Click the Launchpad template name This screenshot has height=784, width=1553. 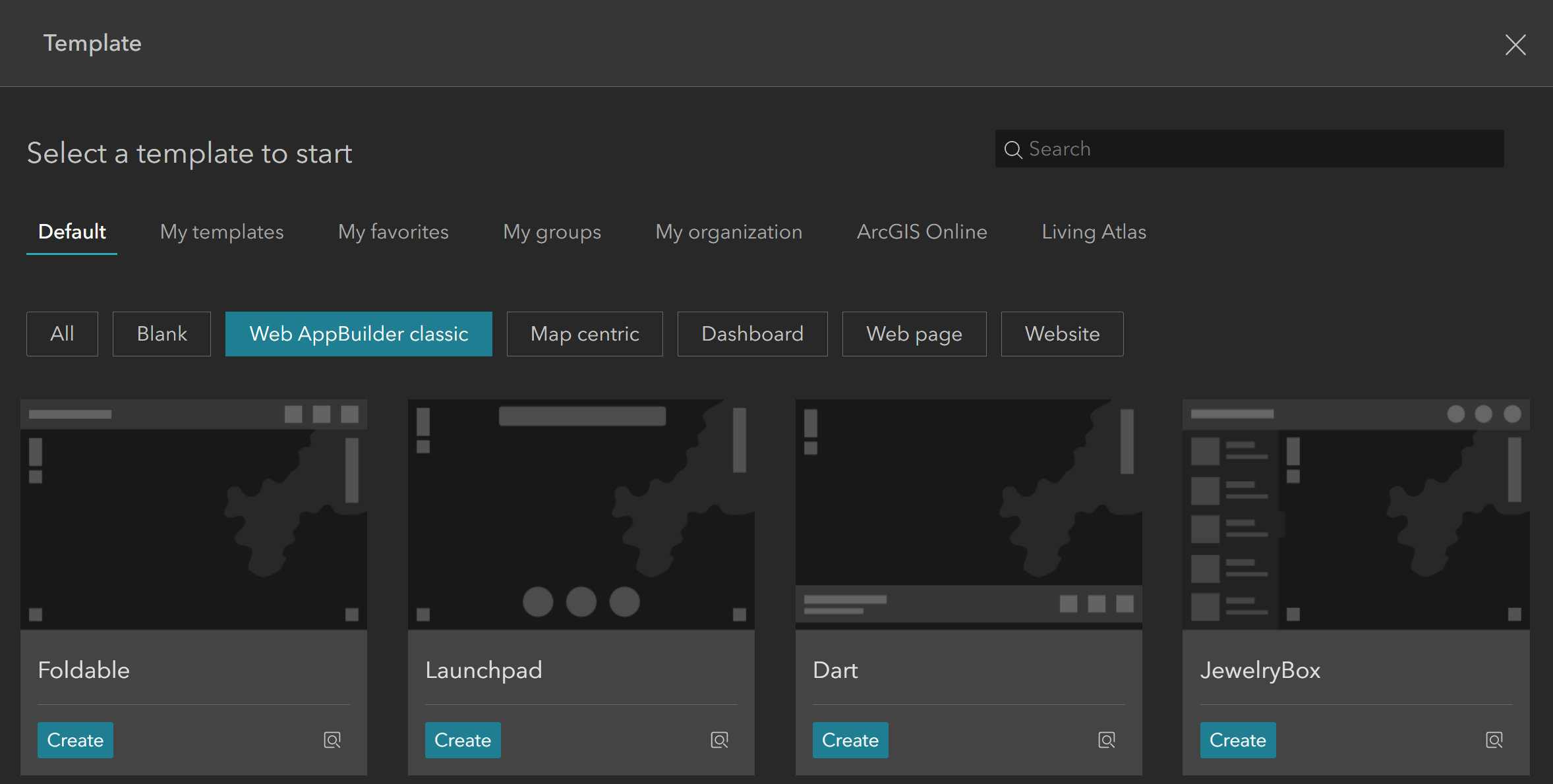[484, 671]
